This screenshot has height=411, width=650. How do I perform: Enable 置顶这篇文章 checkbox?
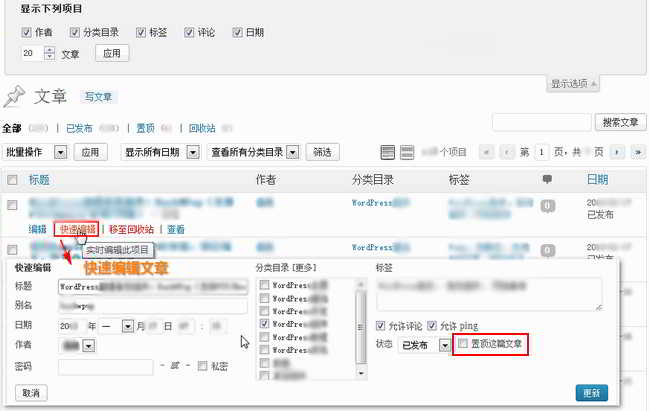tap(463, 343)
